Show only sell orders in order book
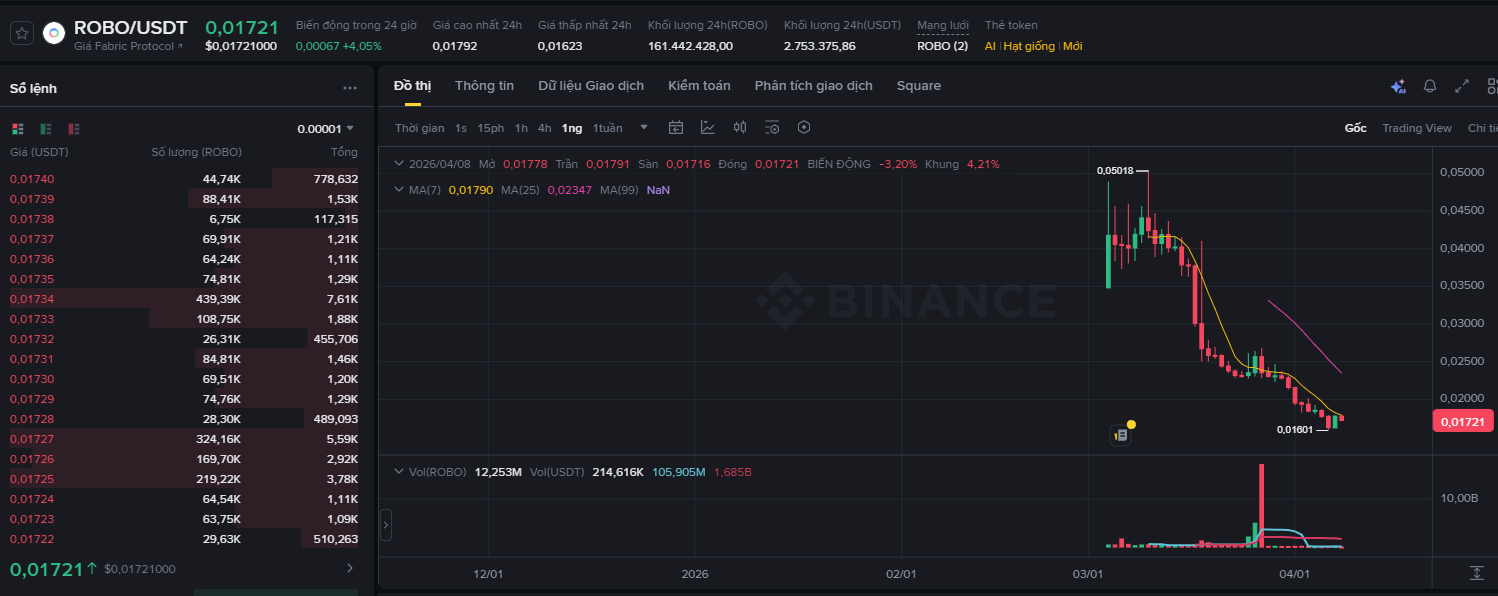Viewport: 1498px width, 596px height. click(x=73, y=129)
